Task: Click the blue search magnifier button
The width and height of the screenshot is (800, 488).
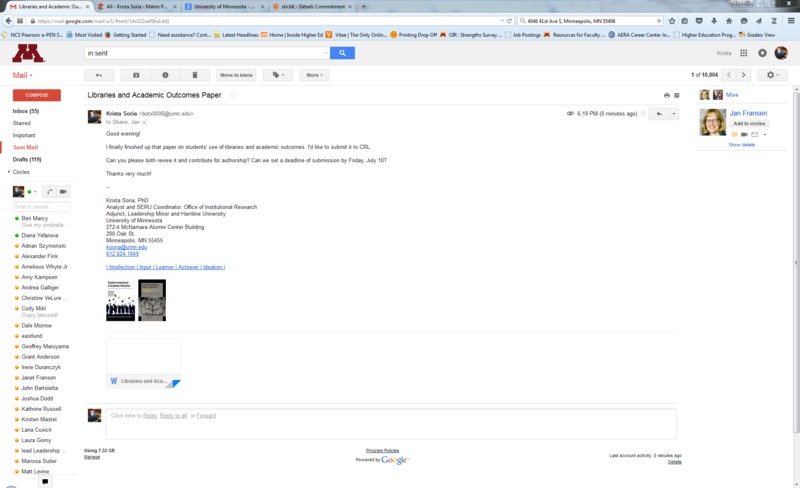Action: 342,53
